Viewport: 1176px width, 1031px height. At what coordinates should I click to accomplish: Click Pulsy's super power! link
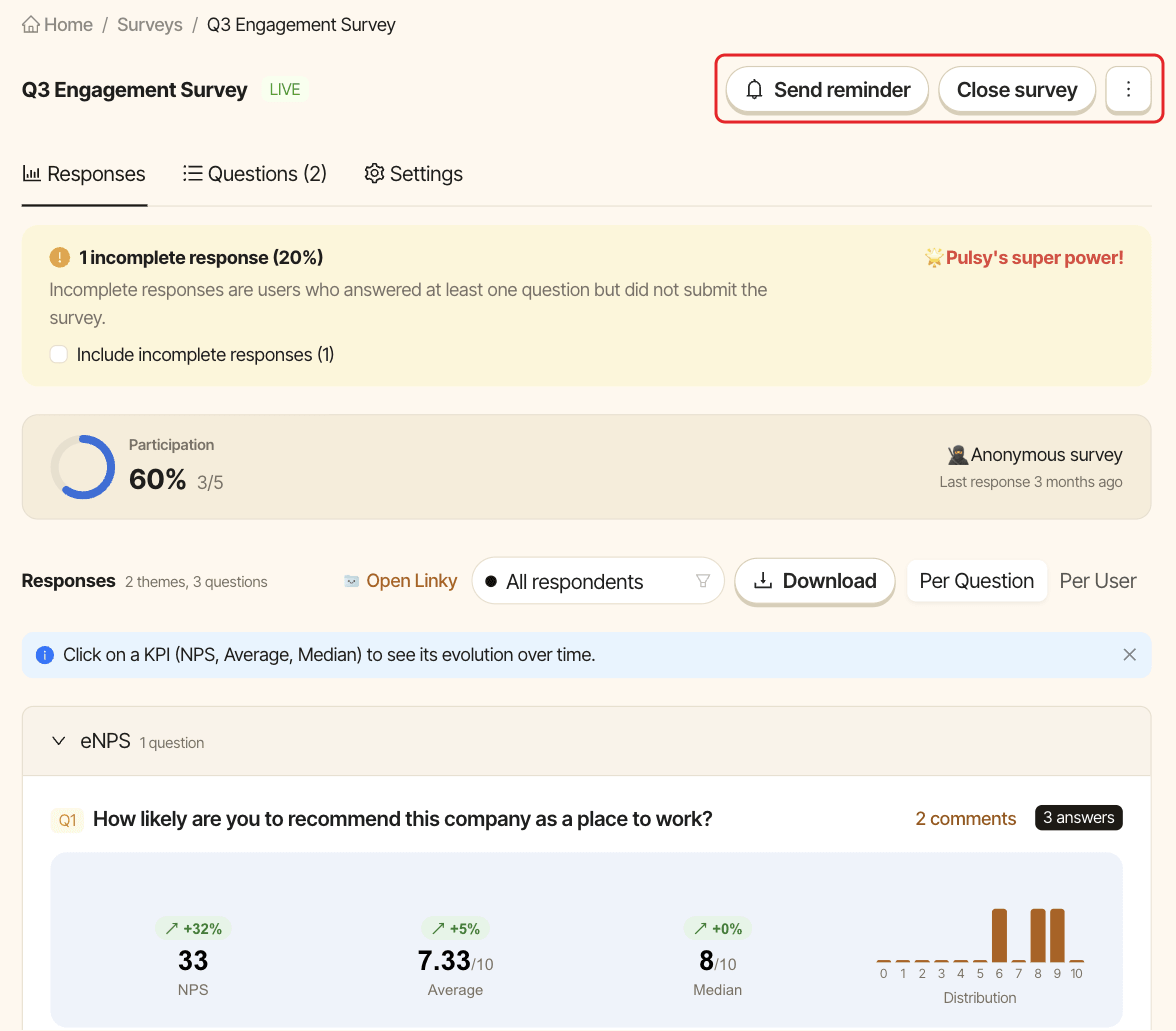point(1024,258)
